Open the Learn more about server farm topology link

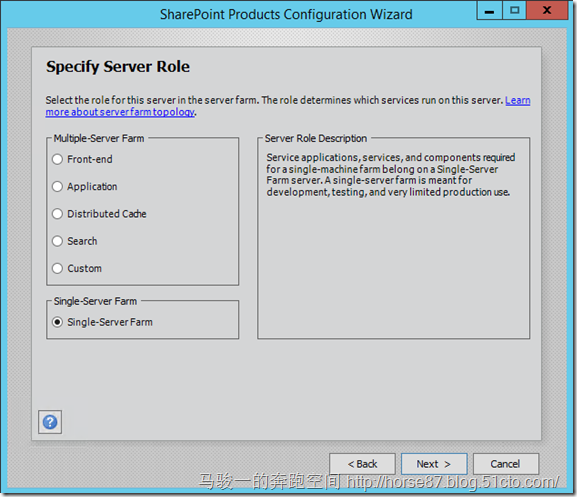pos(120,112)
